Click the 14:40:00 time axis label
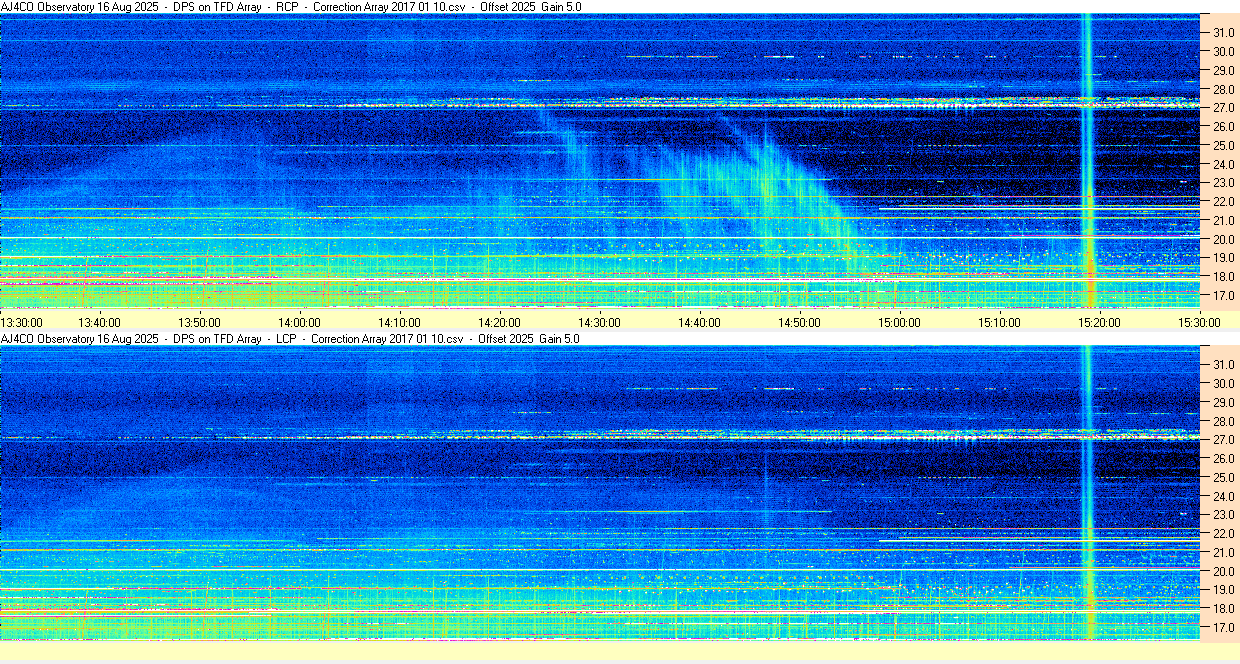The width and height of the screenshot is (1240, 664). [699, 322]
